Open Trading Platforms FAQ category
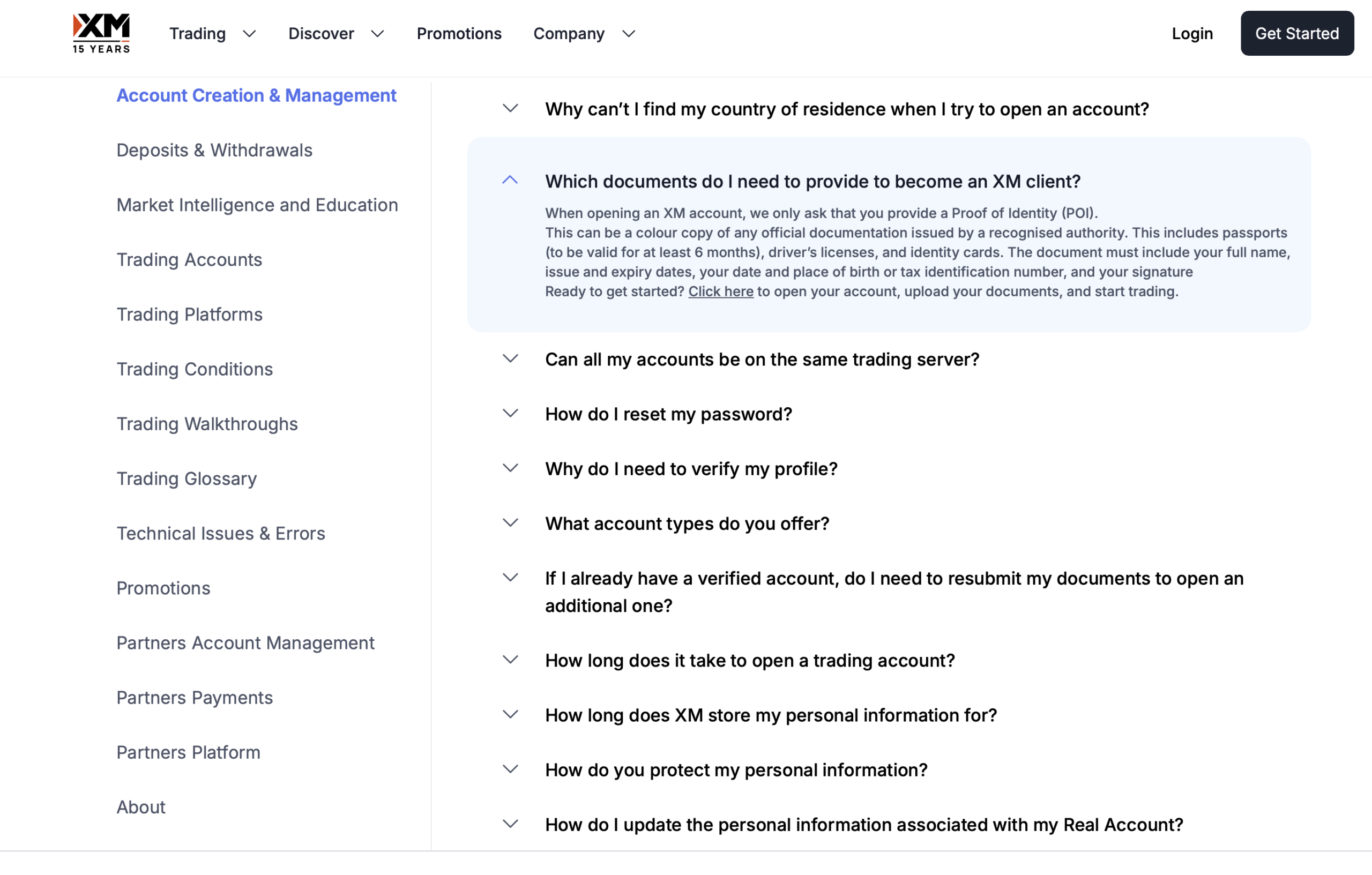Screen dimensions: 1372x875 point(189,315)
